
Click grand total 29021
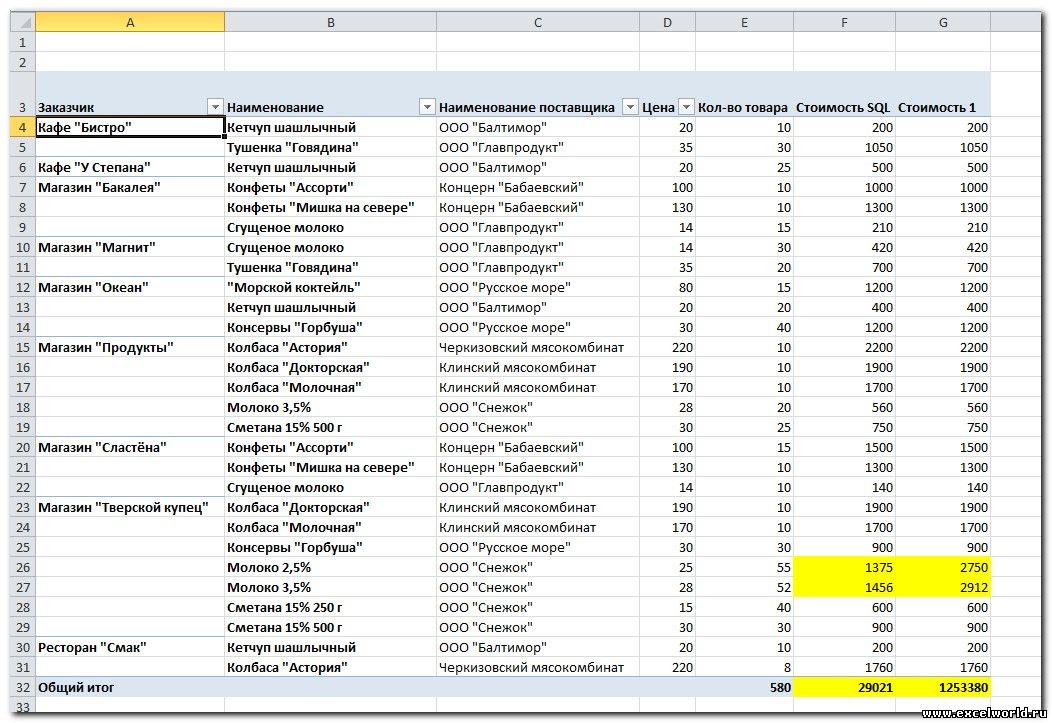coord(844,687)
